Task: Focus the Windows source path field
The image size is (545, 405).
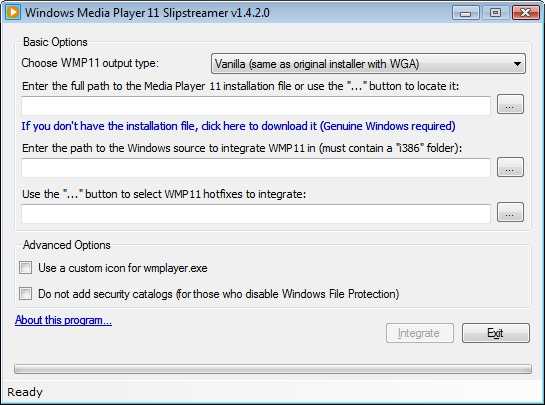Action: click(256, 168)
